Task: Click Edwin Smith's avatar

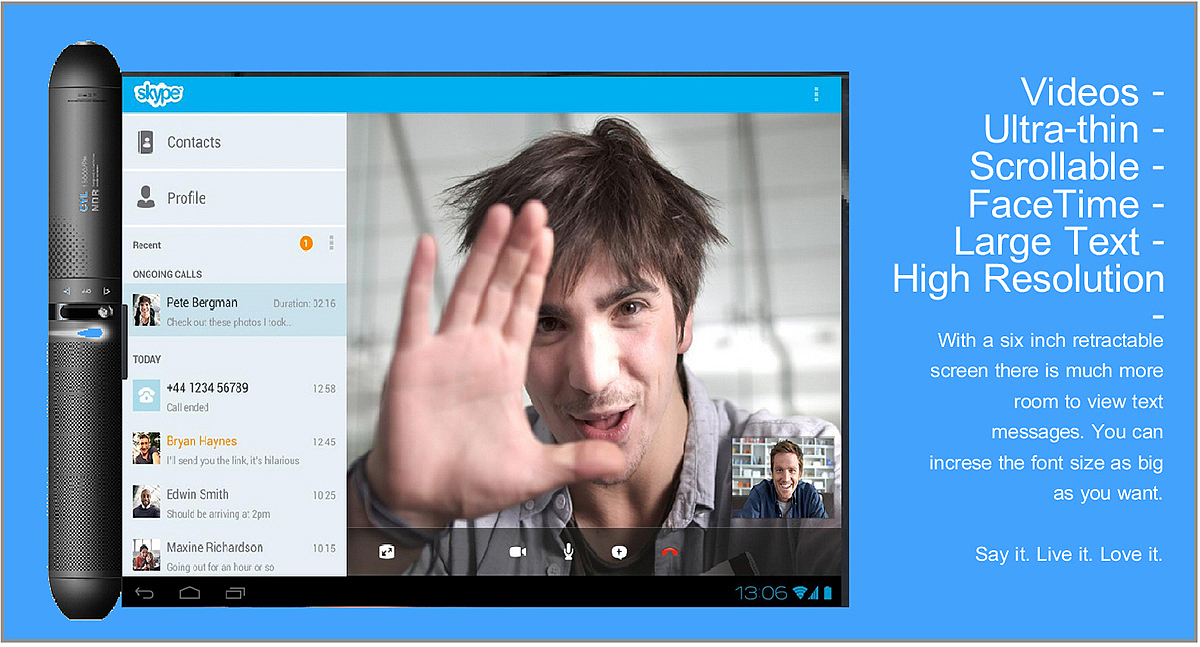Action: [x=146, y=502]
